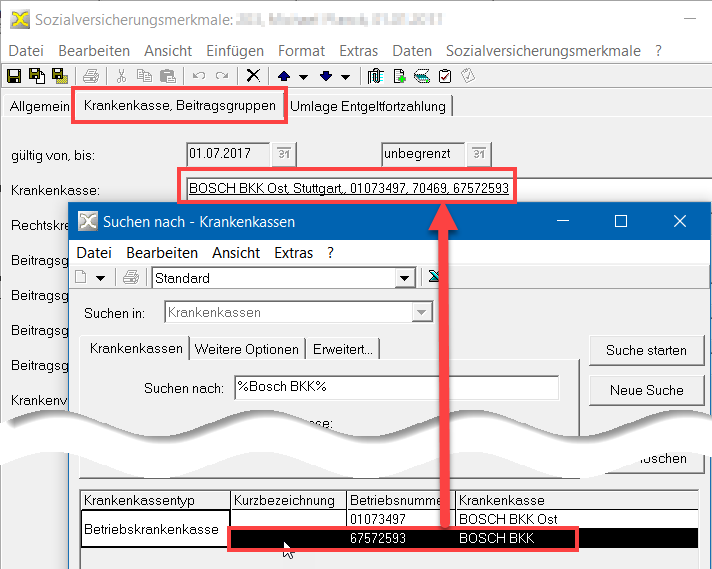This screenshot has height=569, width=712.
Task: Open Ansicht menu in search dialog
Action: (x=236, y=252)
